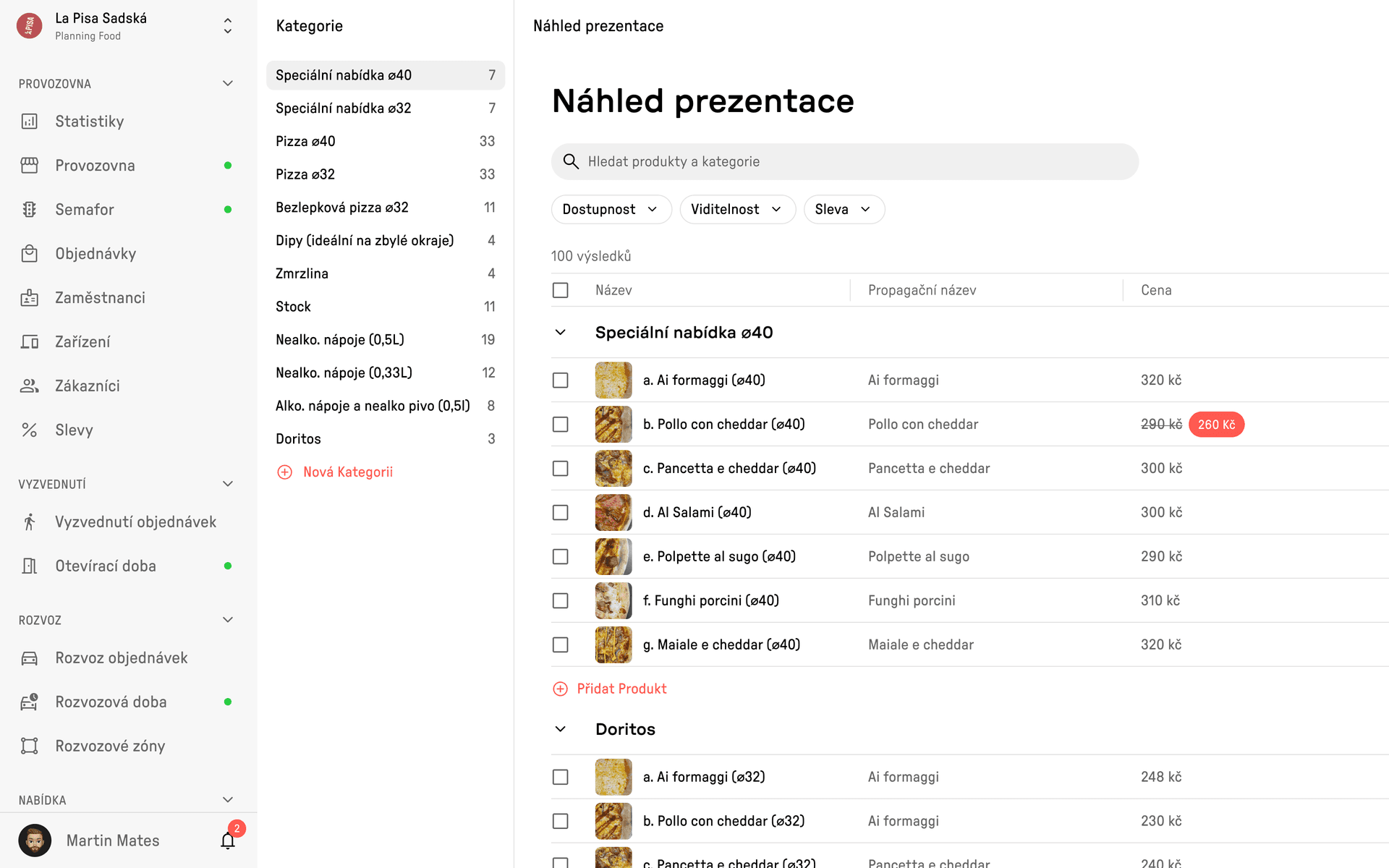Click the Zaměstnanci badge icon

[x=30, y=298]
